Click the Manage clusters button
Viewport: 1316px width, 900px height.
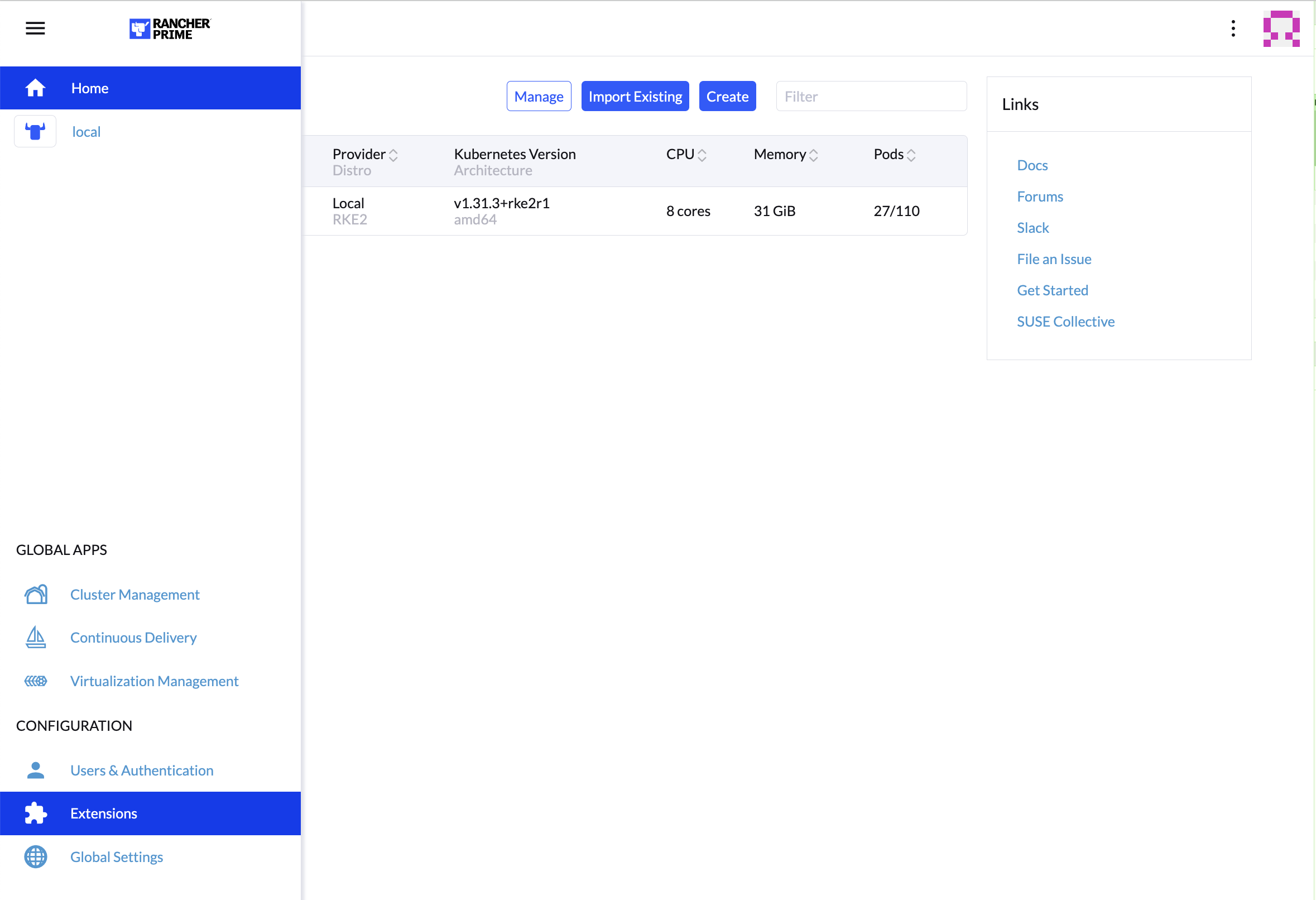tap(539, 96)
